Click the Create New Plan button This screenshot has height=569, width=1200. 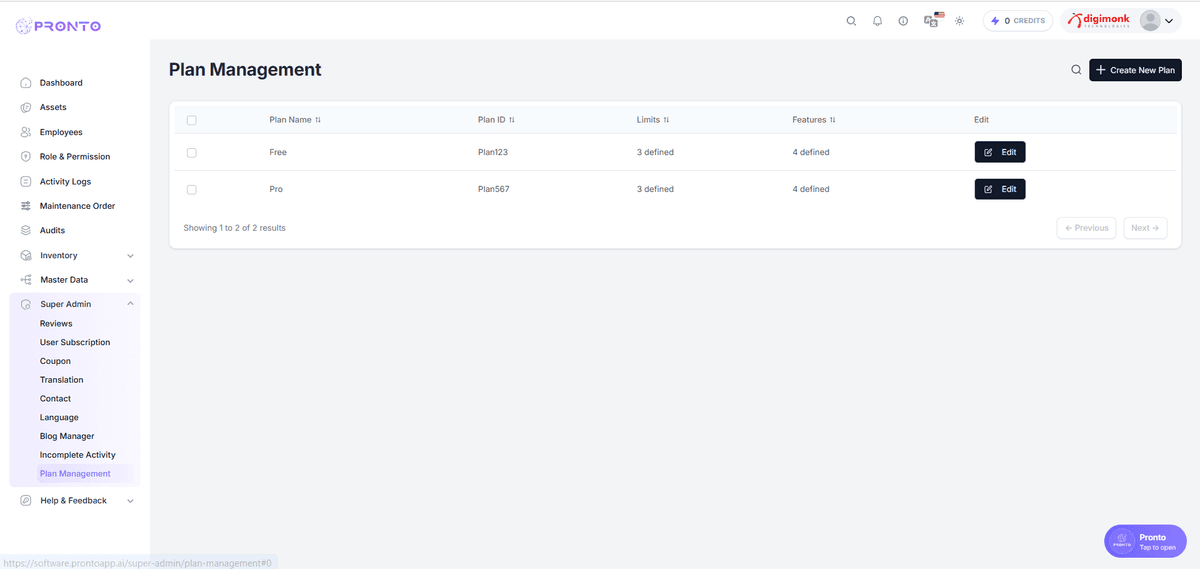[1135, 70]
